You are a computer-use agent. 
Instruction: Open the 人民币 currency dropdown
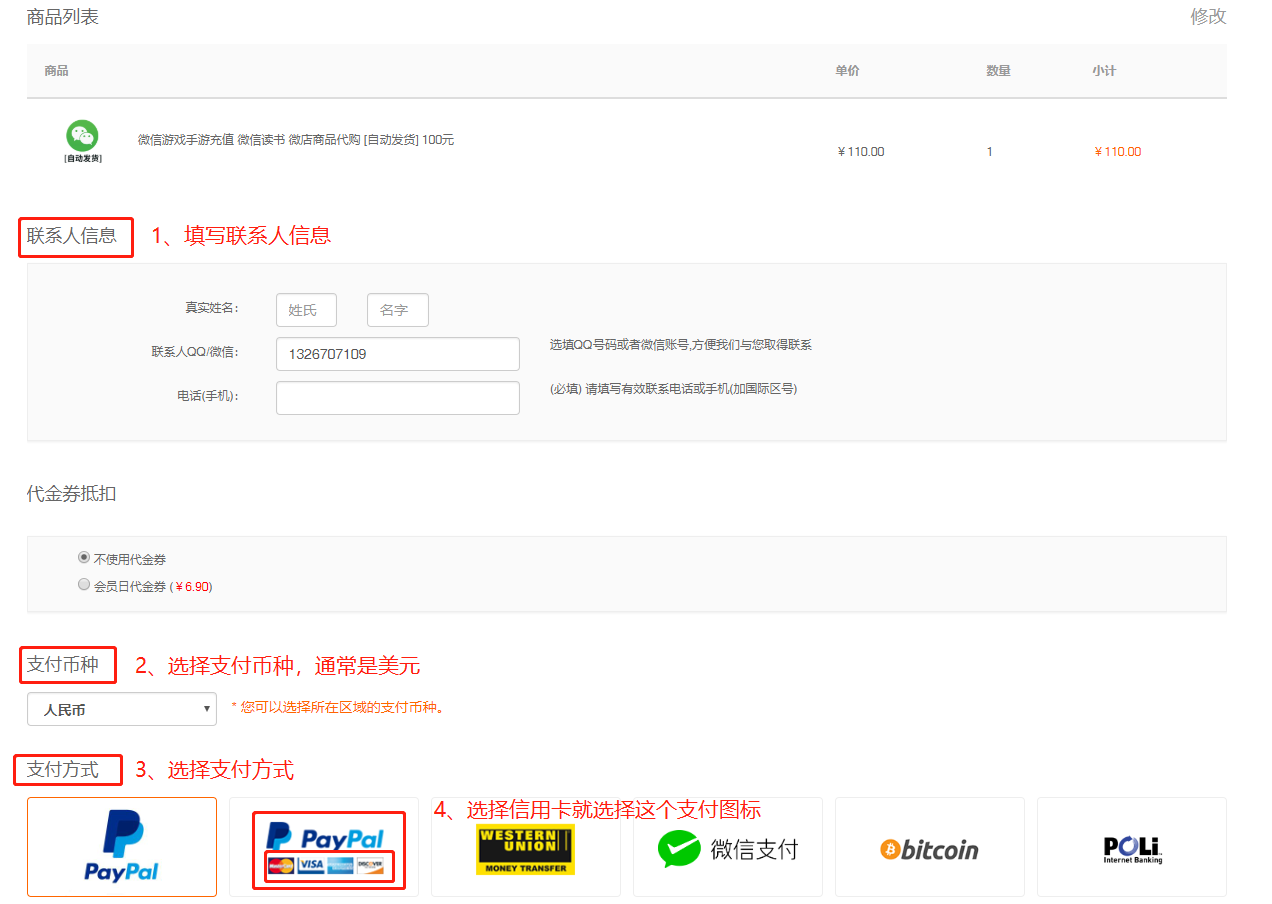122,709
